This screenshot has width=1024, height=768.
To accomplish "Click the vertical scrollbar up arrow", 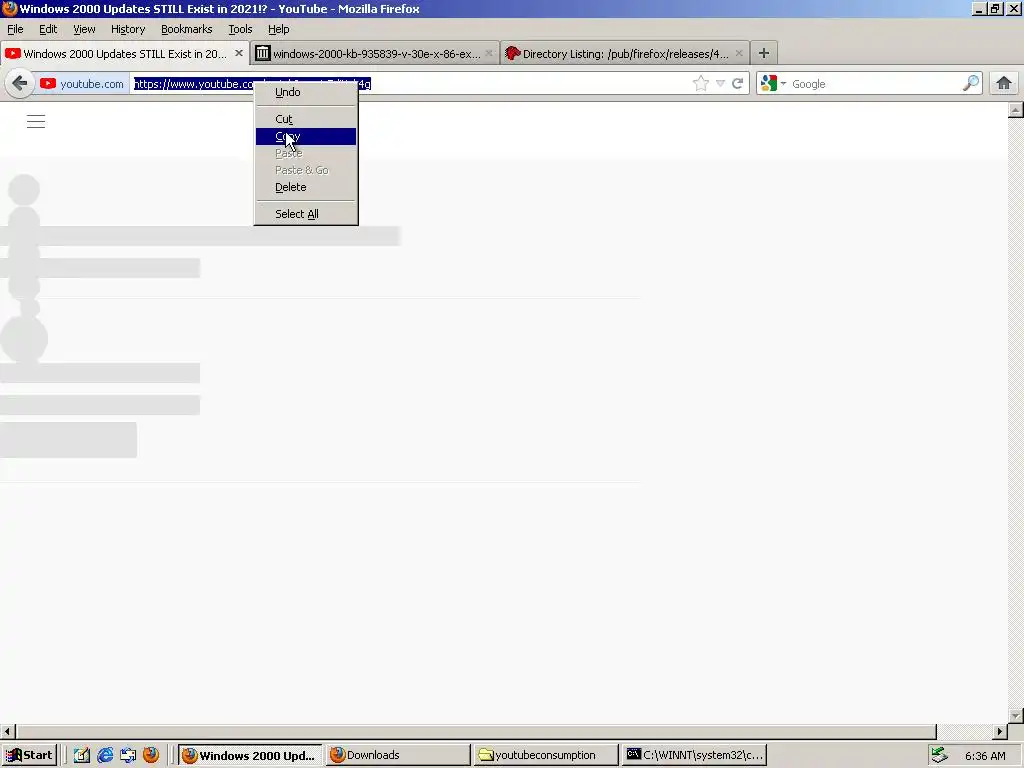I will pyautogui.click(x=1016, y=110).
